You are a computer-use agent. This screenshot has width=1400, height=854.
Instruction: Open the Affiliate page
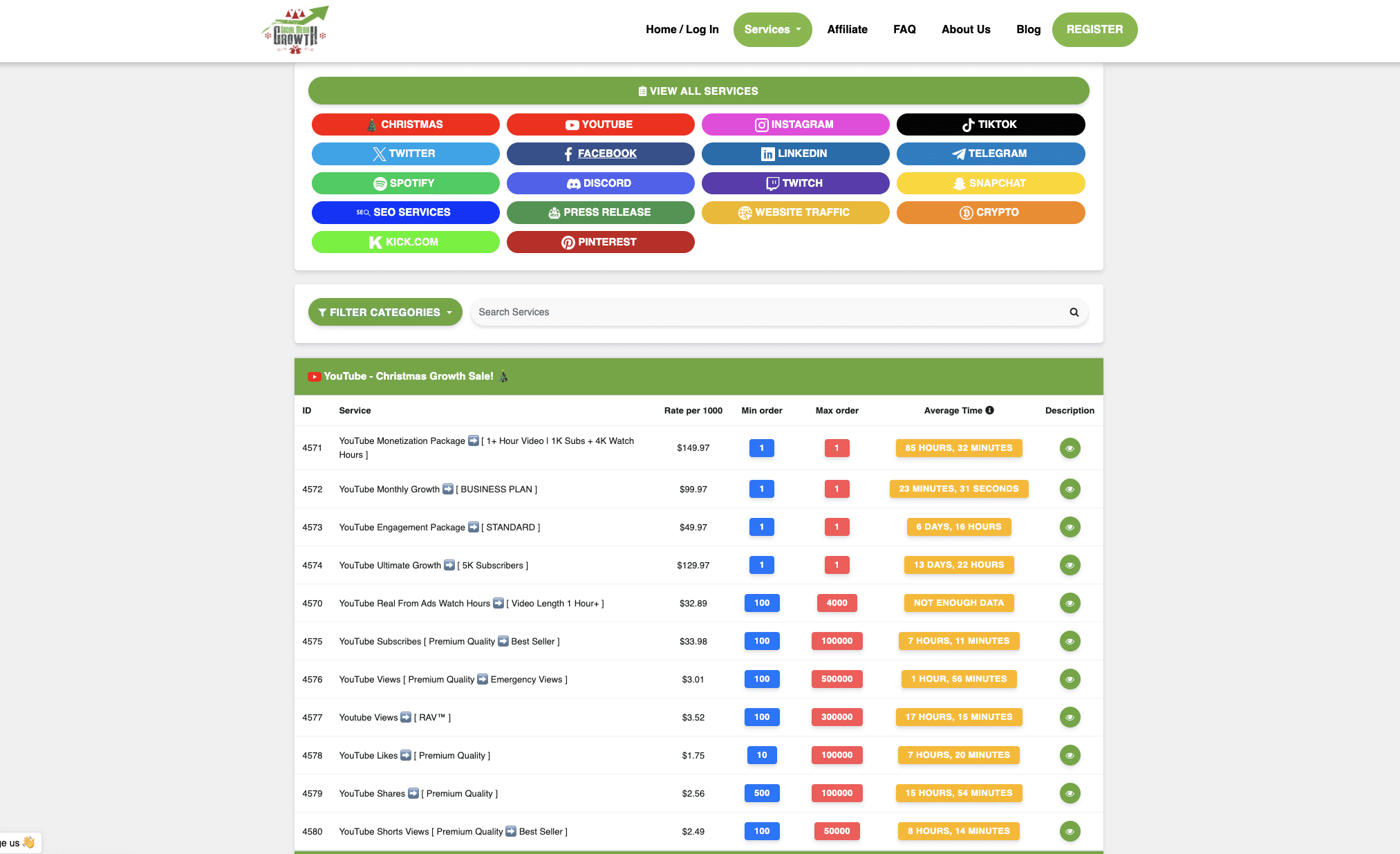coord(847,30)
